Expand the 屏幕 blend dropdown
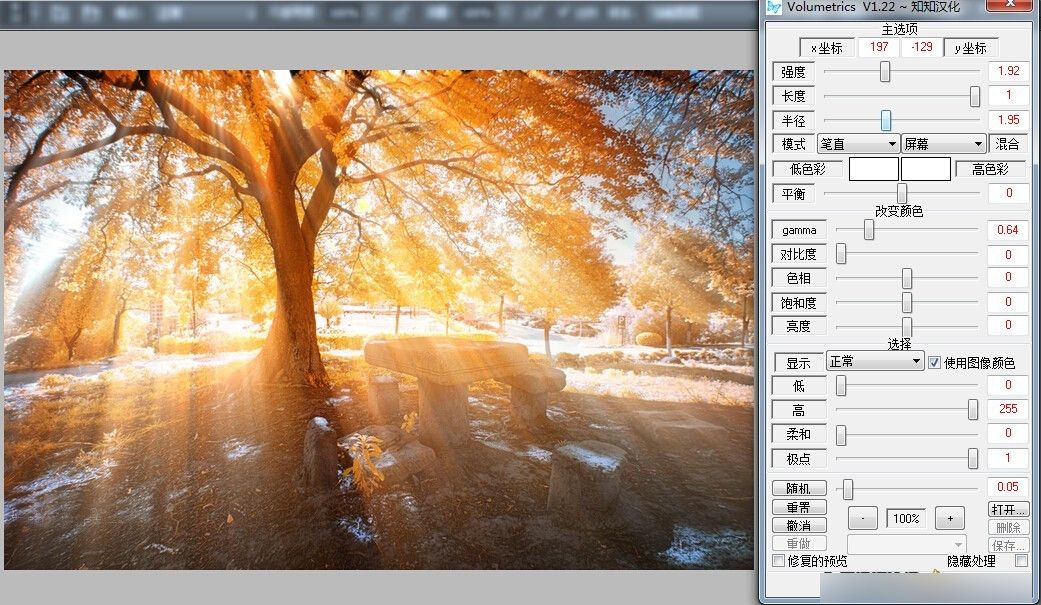The width and height of the screenshot is (1041, 605). point(943,144)
